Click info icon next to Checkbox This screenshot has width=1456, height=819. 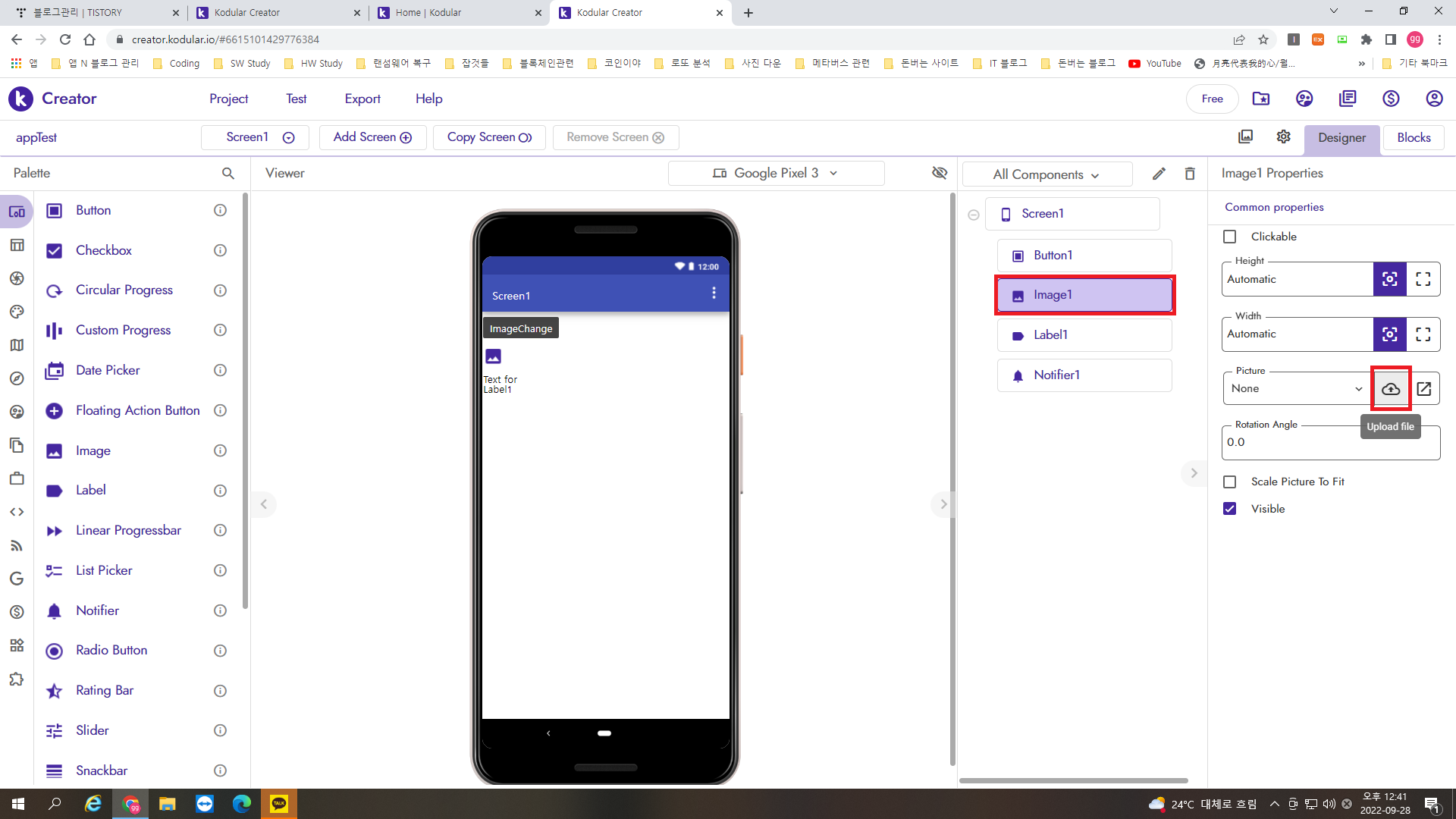pos(220,250)
